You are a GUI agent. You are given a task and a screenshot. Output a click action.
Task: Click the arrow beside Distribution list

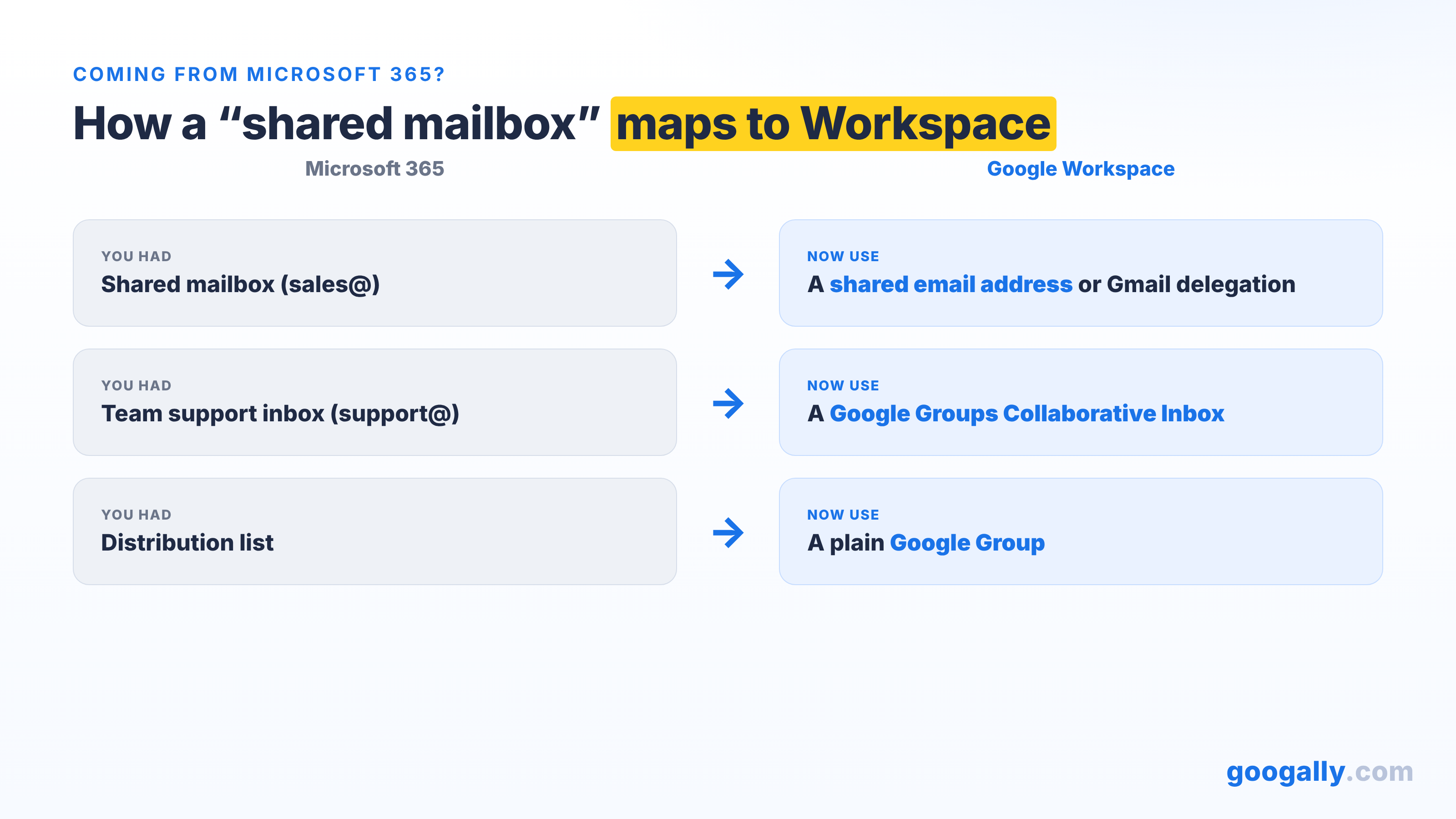(x=728, y=532)
